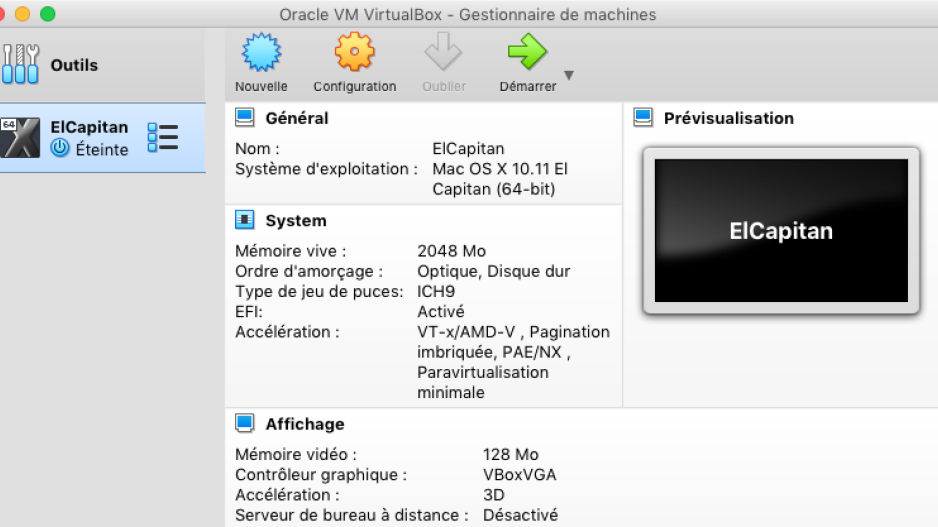This screenshot has height=527, width=938.
Task: Click the 'ICH9' chipset value
Action: point(436,291)
